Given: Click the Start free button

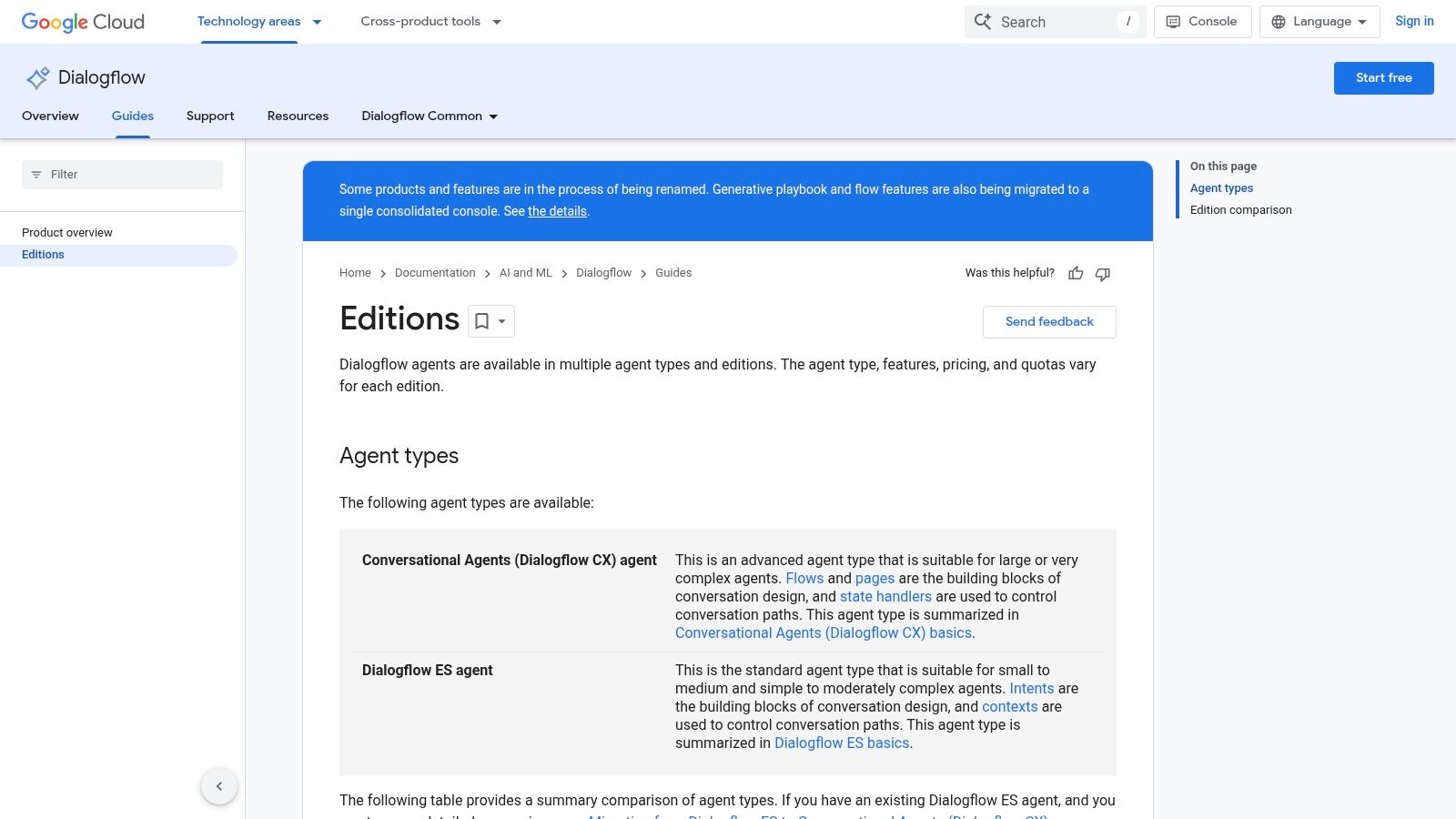Looking at the screenshot, I should point(1383,78).
